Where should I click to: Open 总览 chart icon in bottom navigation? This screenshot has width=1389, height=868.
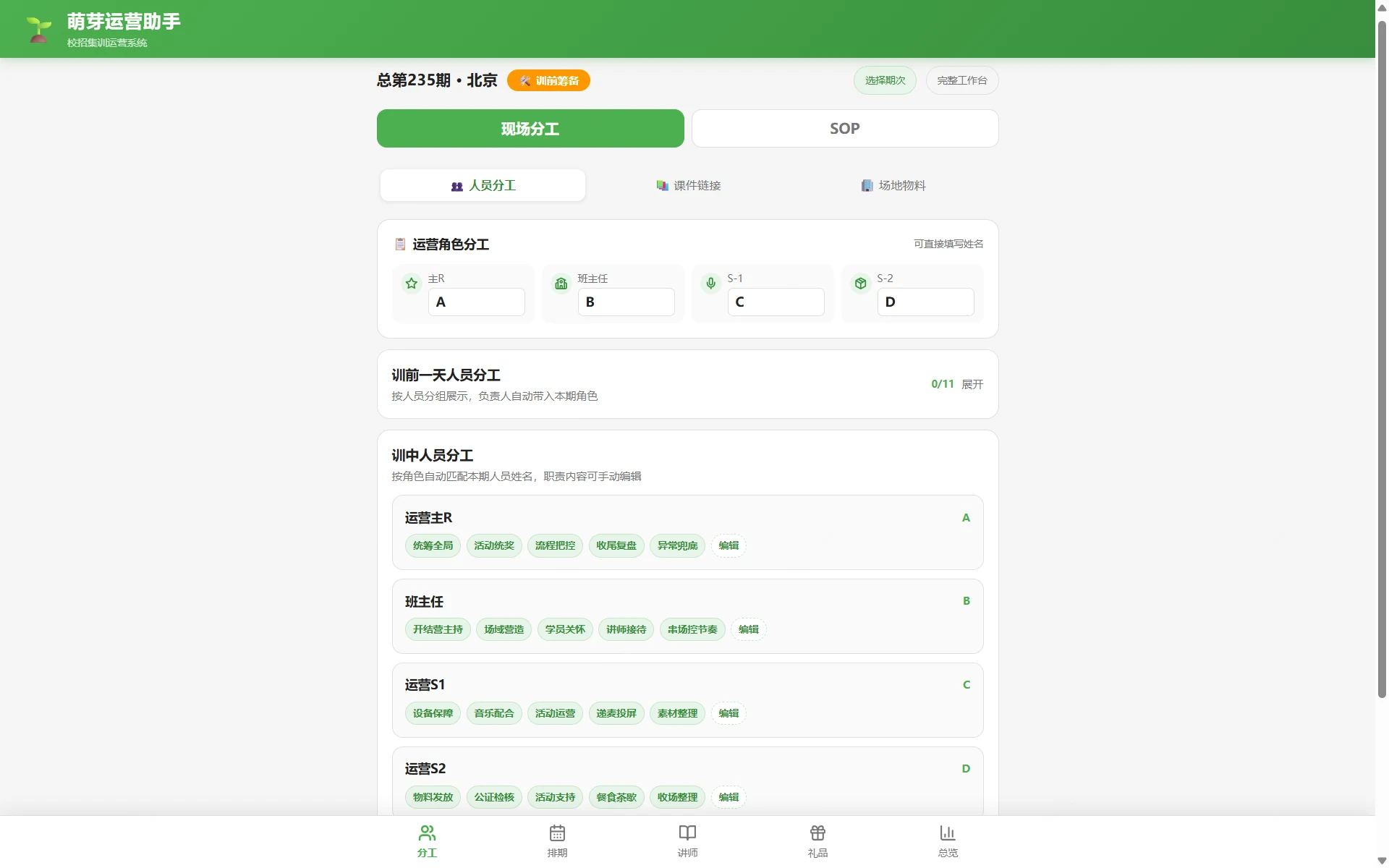pos(948,841)
